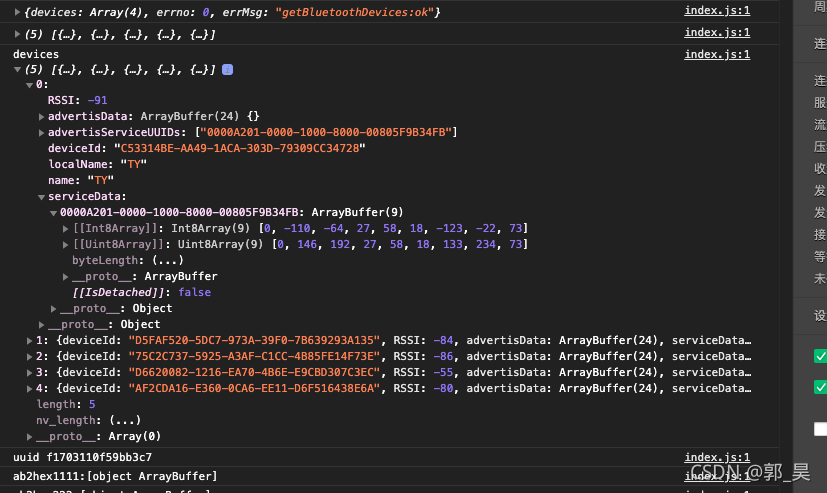Expand the collapsed (5) array above 'devices'
The image size is (827, 493).
[x=17, y=34]
